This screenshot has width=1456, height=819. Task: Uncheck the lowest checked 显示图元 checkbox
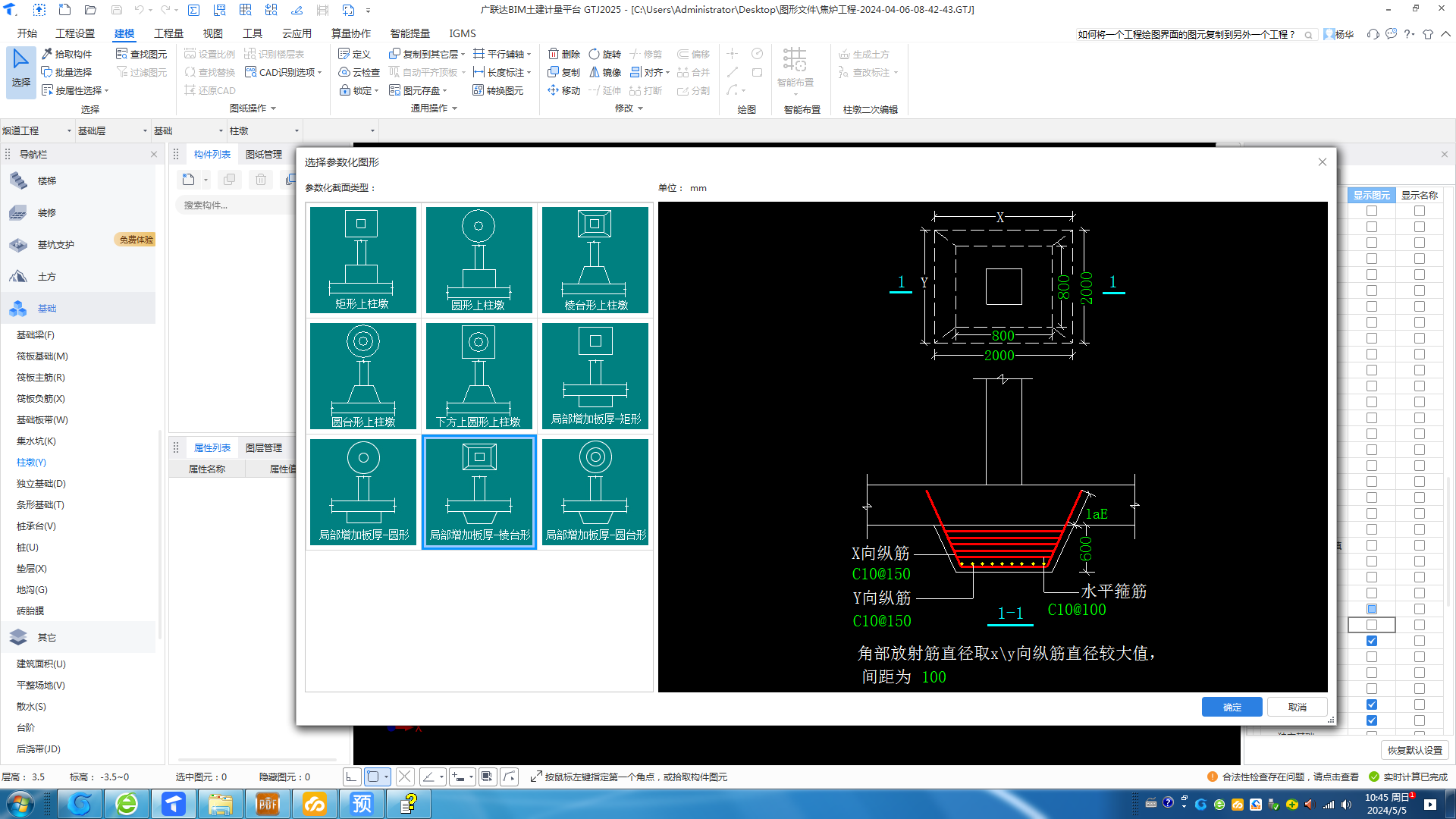[1372, 720]
